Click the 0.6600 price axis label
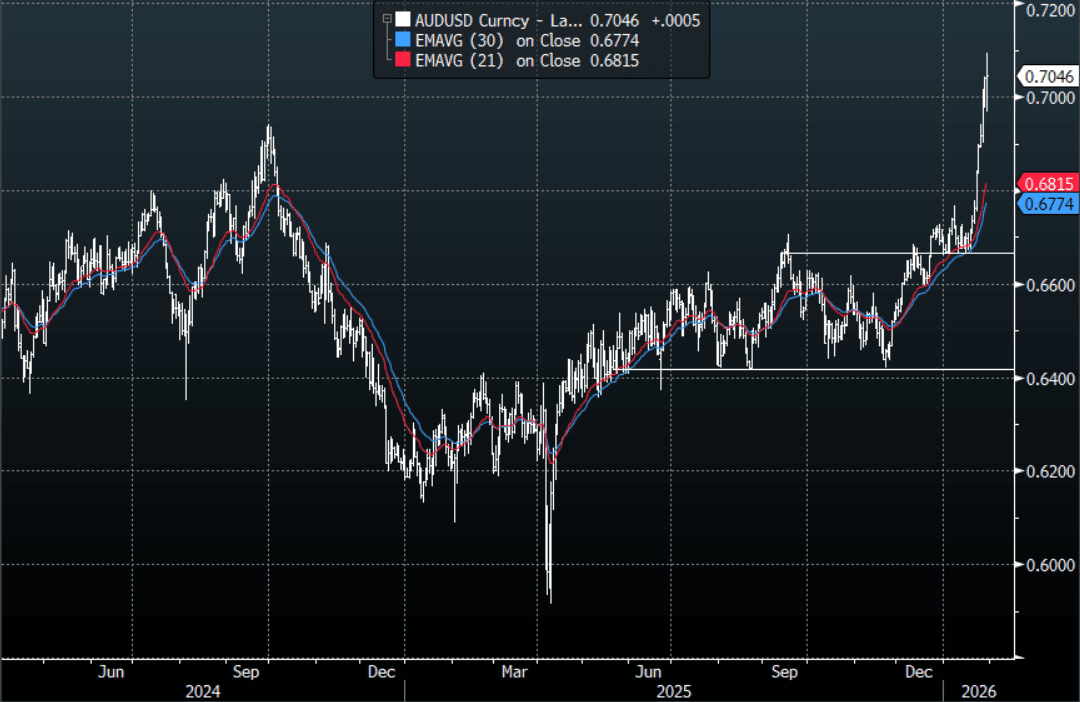The width and height of the screenshot is (1080, 702). click(x=1050, y=285)
